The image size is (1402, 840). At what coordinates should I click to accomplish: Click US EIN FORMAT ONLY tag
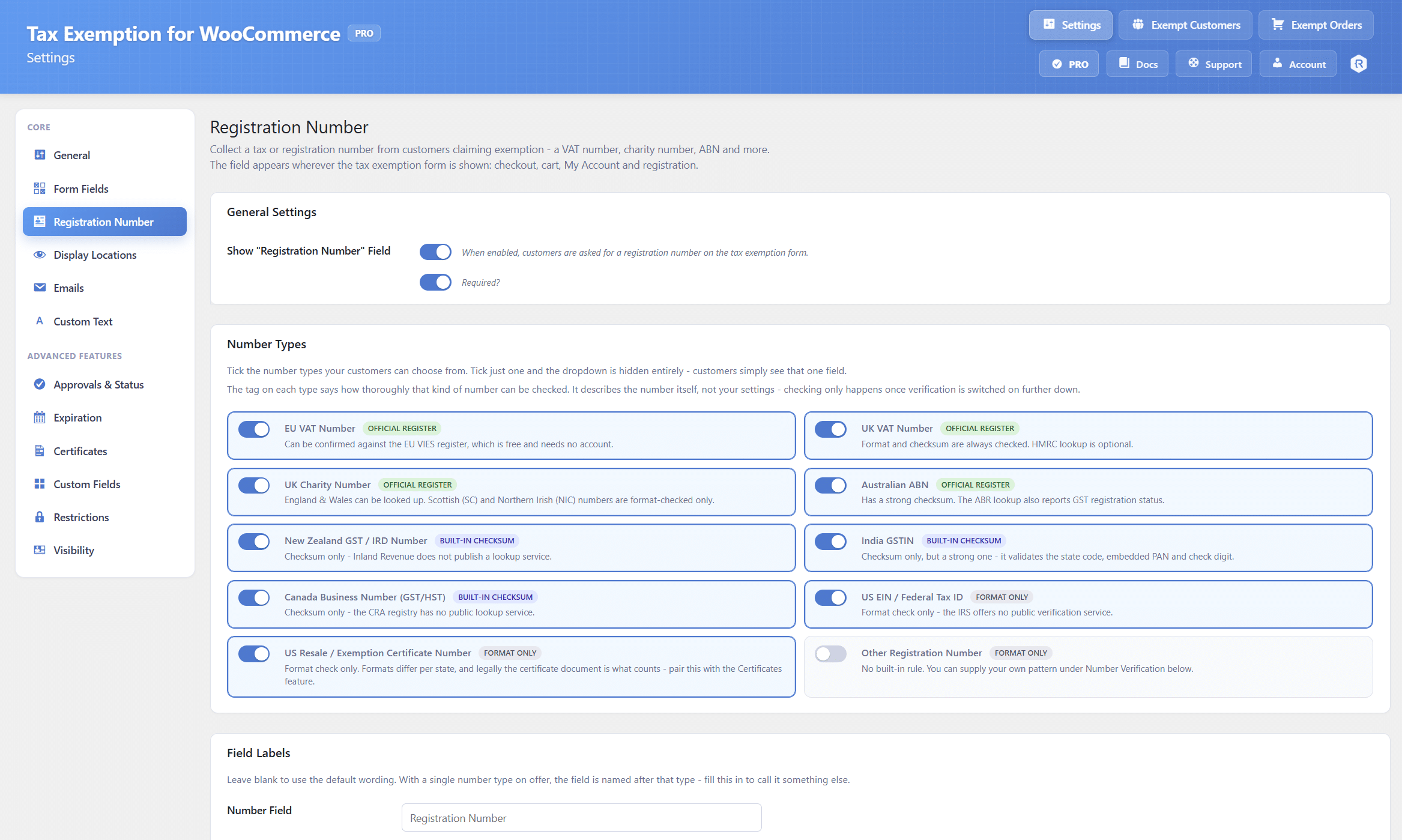point(1002,597)
